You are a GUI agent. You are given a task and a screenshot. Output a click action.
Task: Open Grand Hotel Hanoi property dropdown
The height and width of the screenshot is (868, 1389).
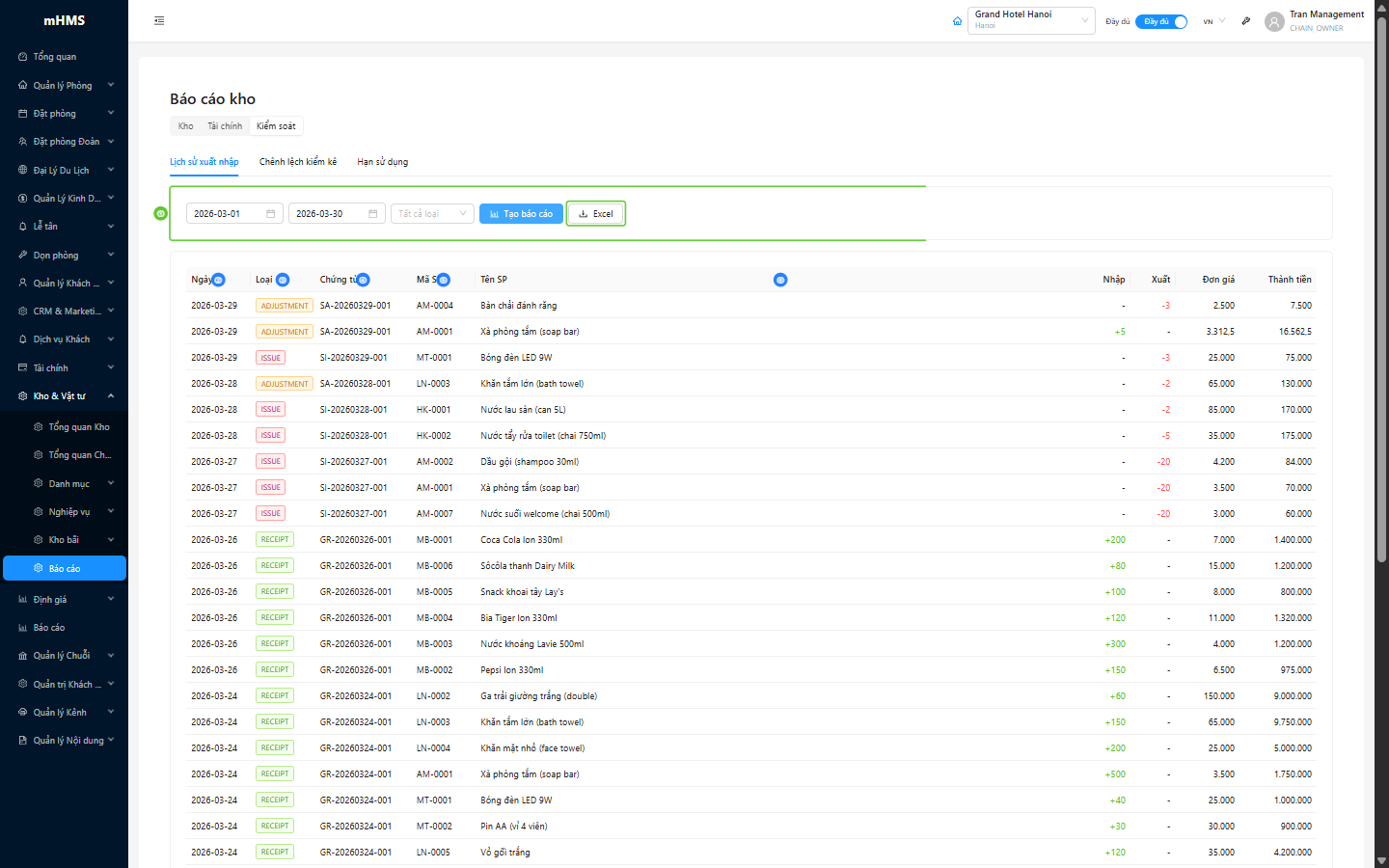[1030, 20]
